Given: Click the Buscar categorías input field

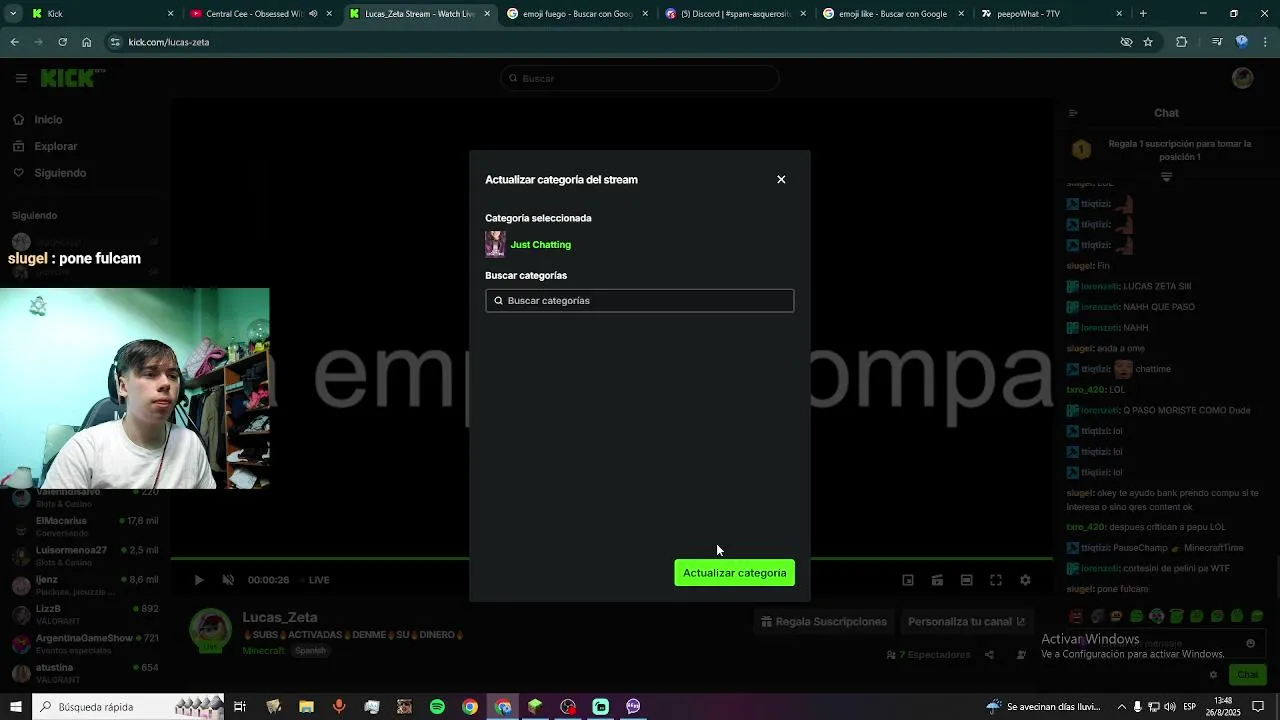Looking at the screenshot, I should point(640,301).
